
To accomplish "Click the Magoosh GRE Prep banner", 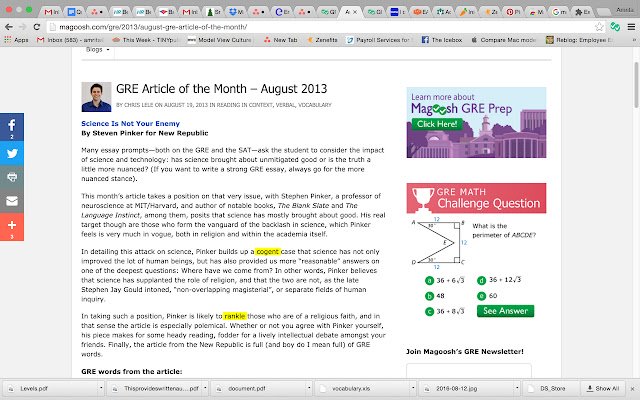I will (x=476, y=122).
